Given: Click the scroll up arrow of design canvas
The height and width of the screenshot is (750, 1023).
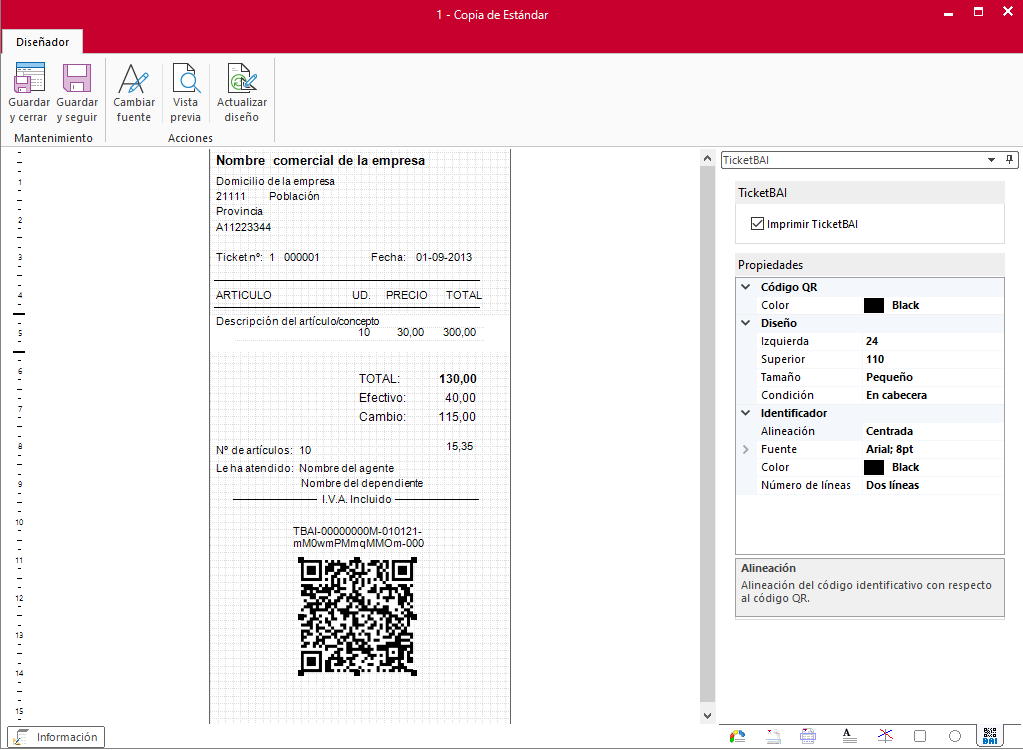Looking at the screenshot, I should tap(707, 158).
